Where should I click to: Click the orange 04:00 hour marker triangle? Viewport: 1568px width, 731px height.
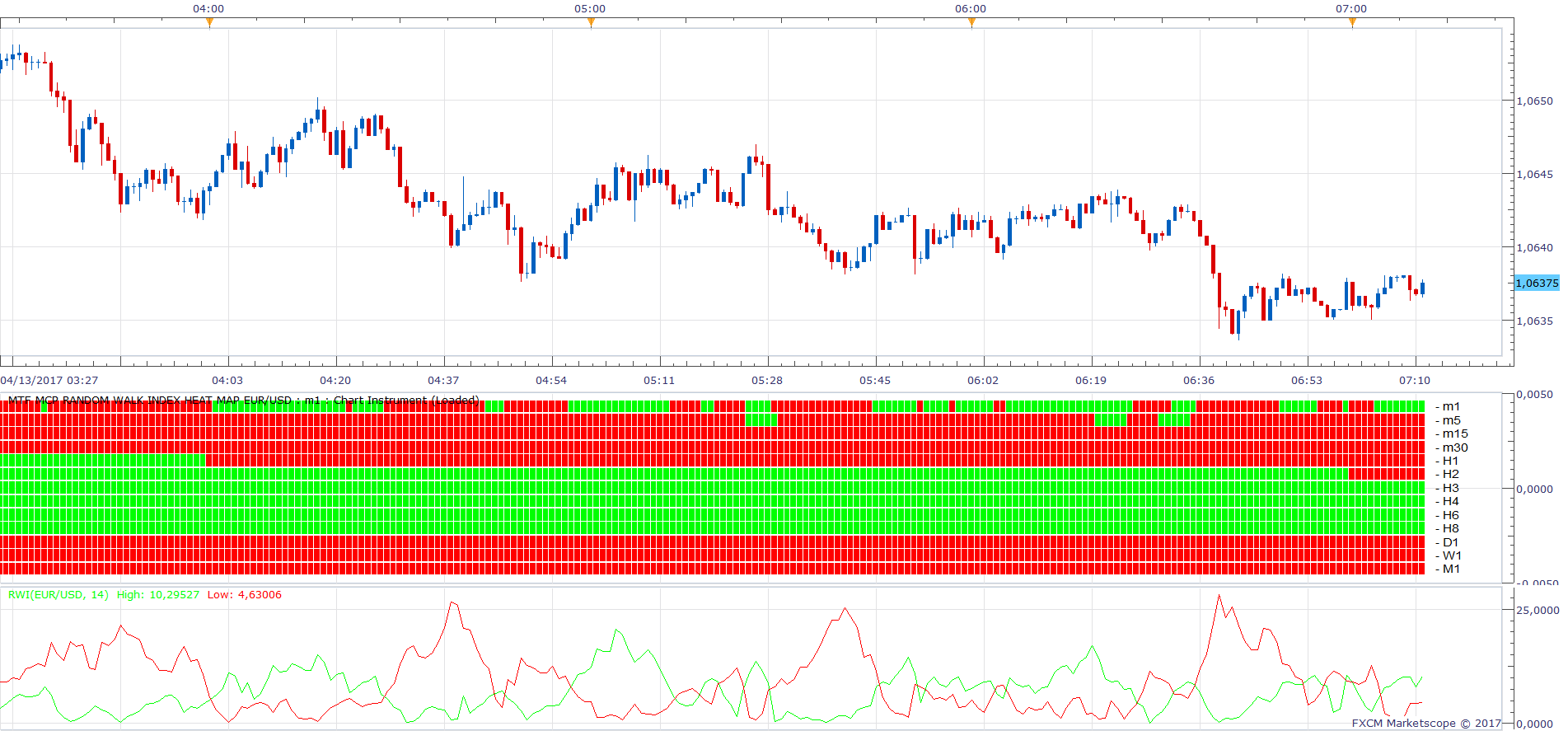pos(209,23)
